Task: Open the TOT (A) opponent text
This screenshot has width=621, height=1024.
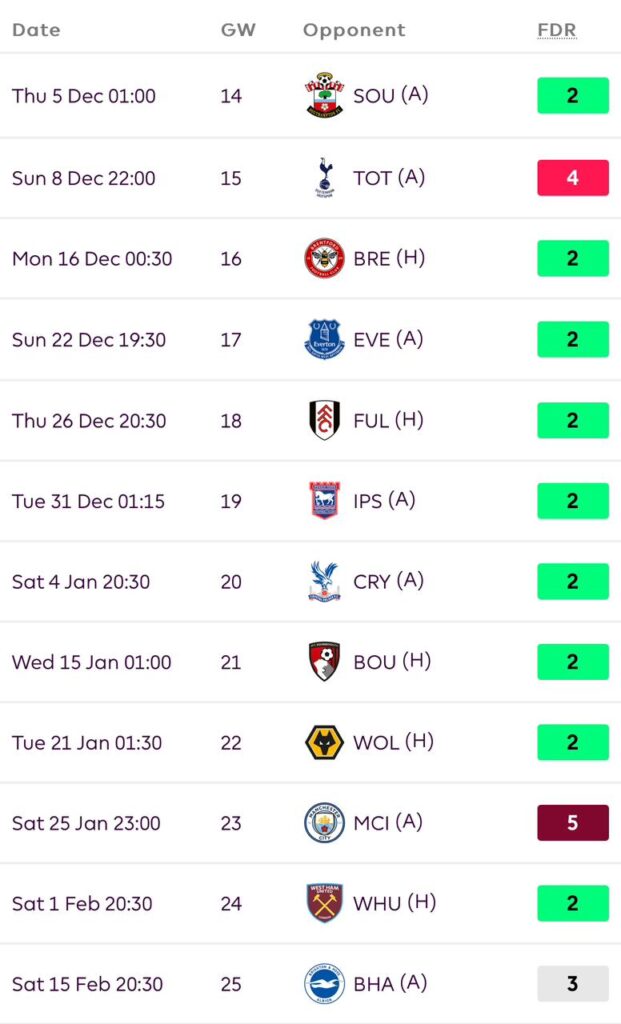Action: tap(389, 178)
